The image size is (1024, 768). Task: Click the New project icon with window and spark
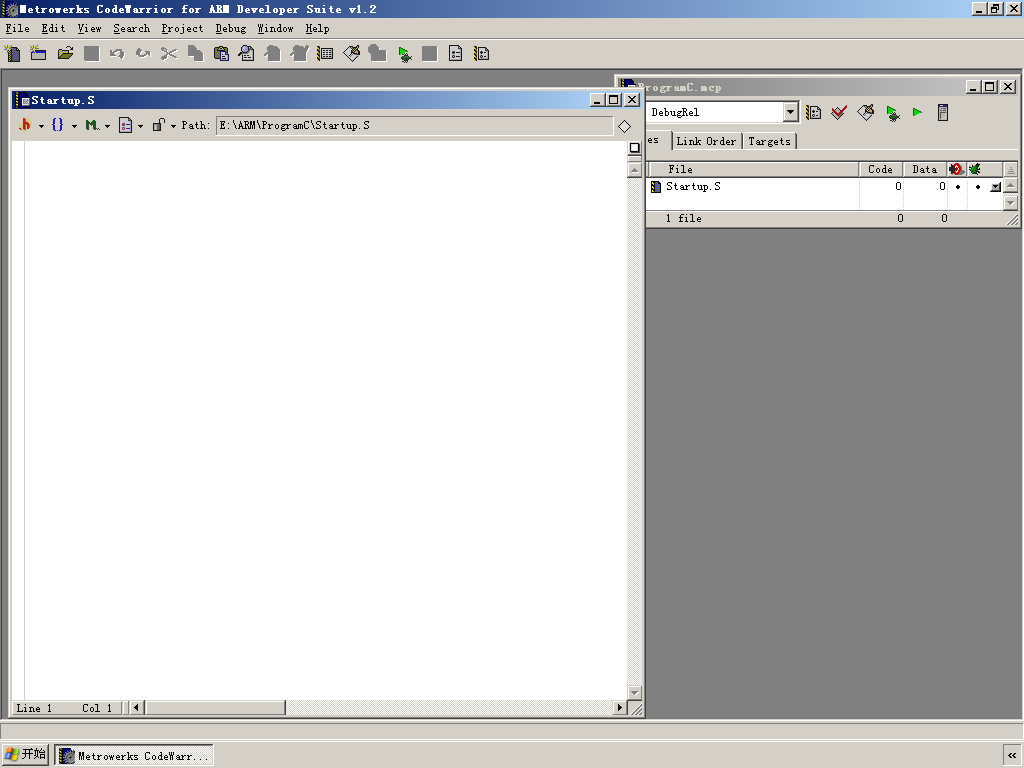pyautogui.click(x=38, y=54)
